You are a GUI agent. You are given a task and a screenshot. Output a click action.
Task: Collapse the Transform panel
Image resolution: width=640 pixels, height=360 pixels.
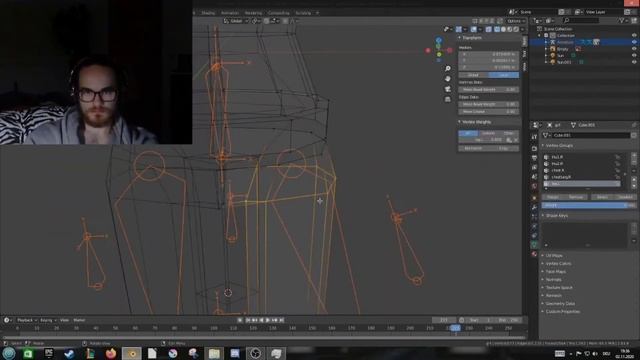471,38
